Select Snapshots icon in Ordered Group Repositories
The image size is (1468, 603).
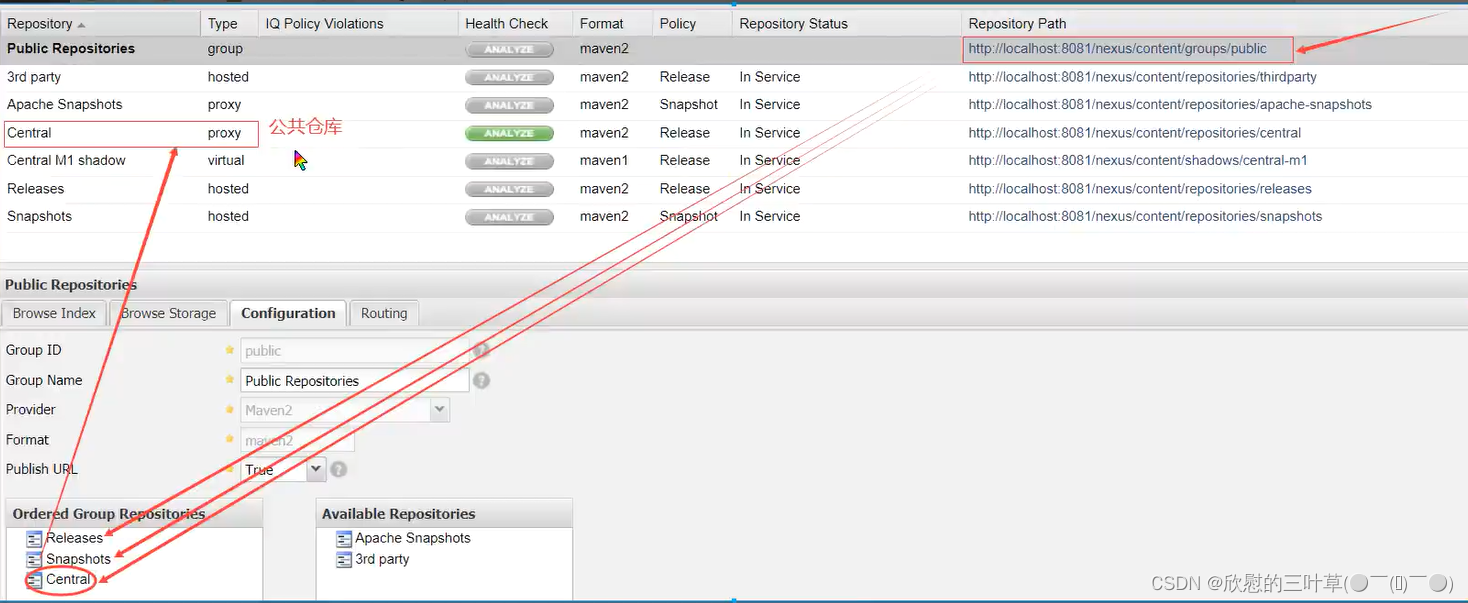35,559
